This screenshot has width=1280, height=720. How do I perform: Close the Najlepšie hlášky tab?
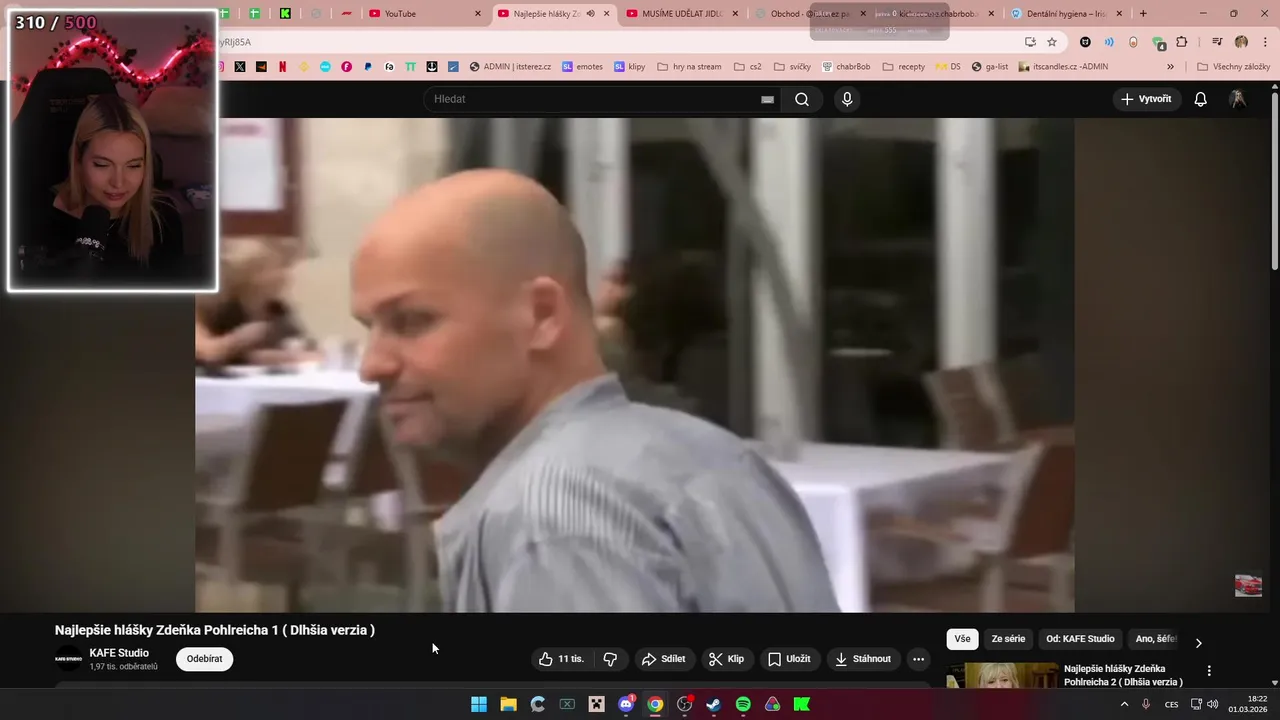(606, 14)
